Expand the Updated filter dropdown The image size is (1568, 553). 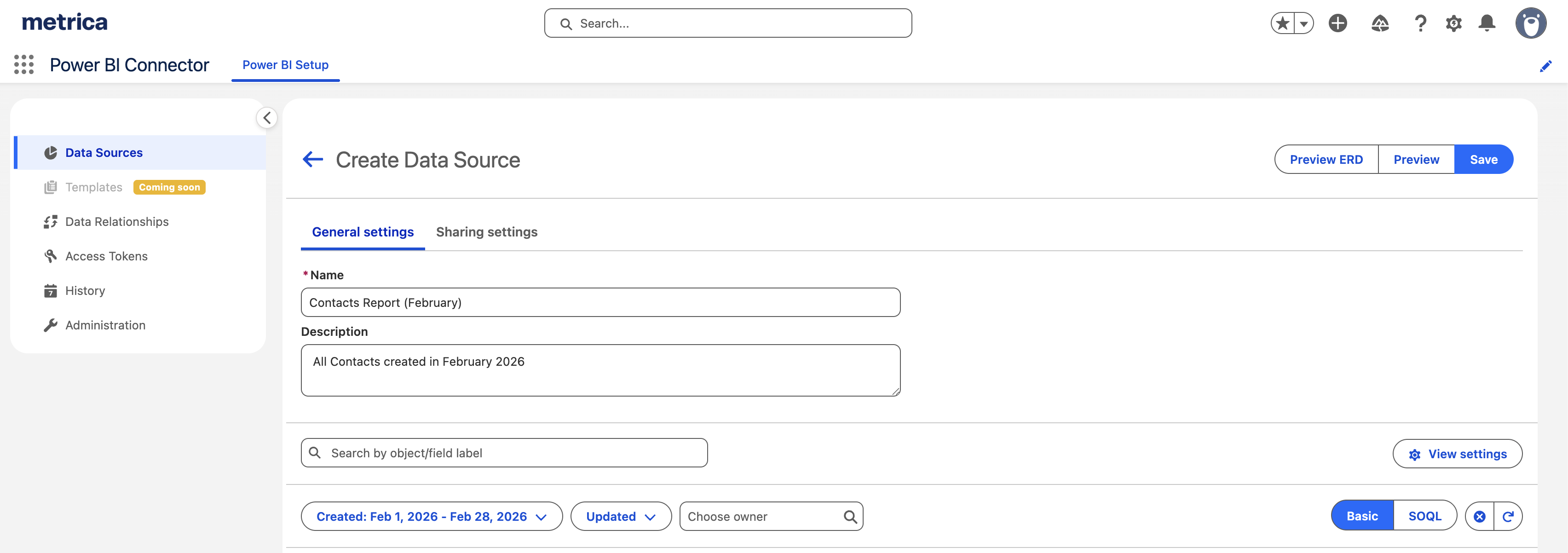tap(620, 517)
